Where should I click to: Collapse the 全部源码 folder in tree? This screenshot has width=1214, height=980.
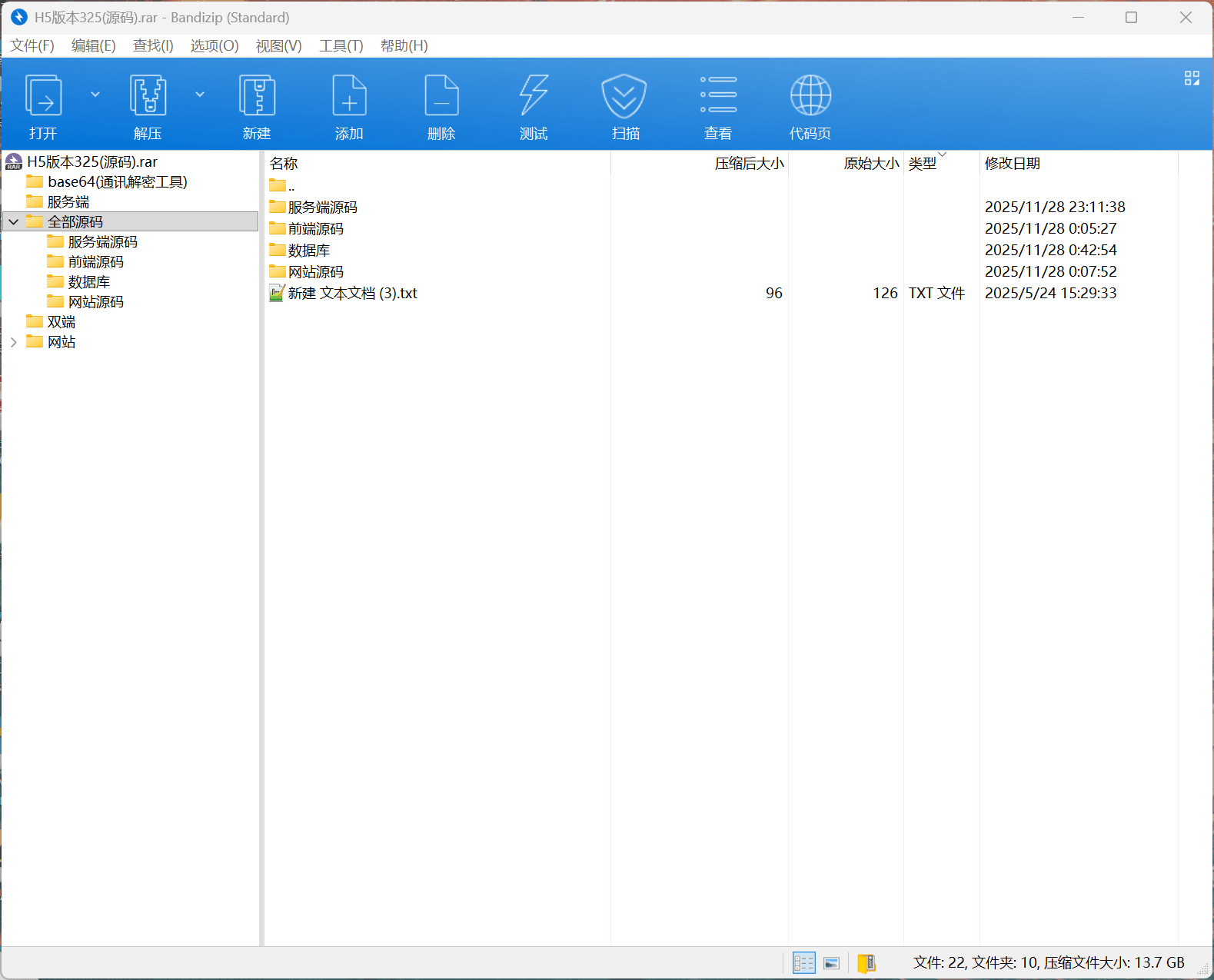point(14,222)
